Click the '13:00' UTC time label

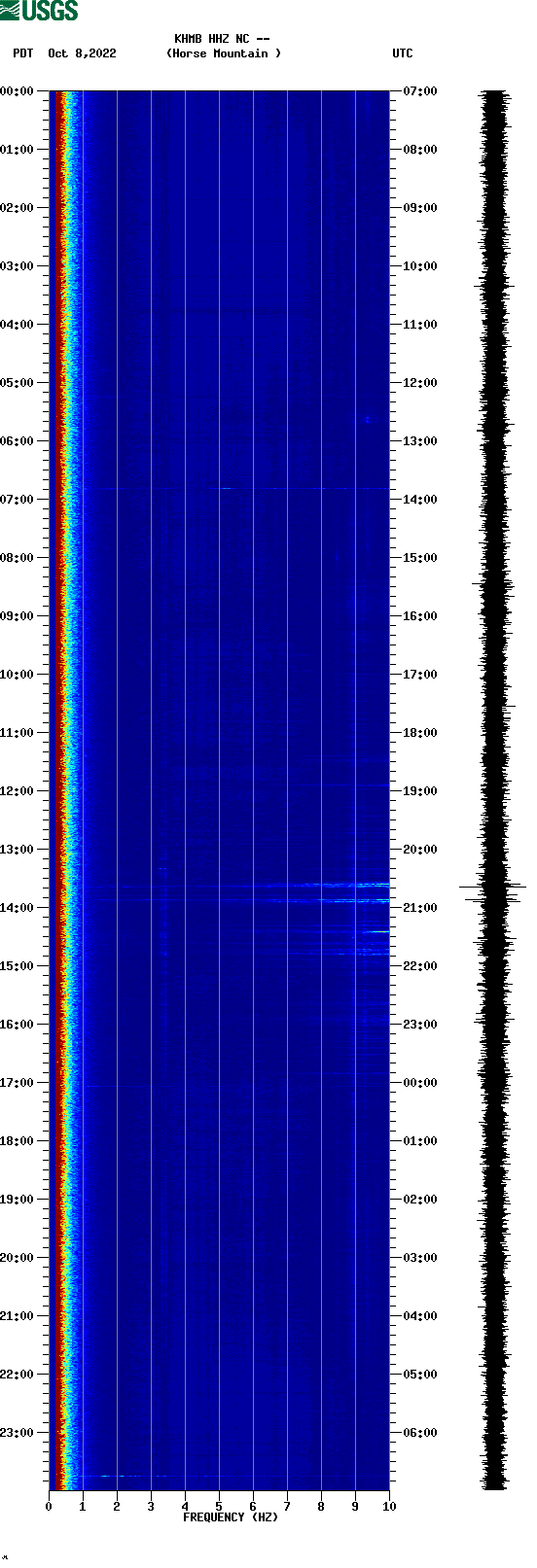coord(420,441)
